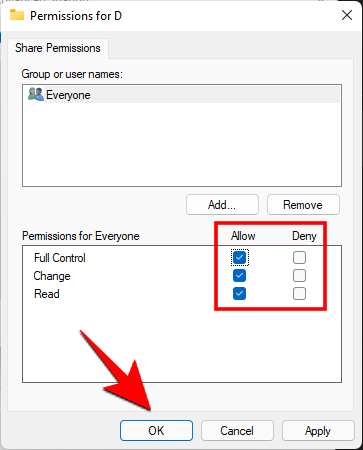Select the Read permission label
This screenshot has width=363, height=450.
click(47, 294)
